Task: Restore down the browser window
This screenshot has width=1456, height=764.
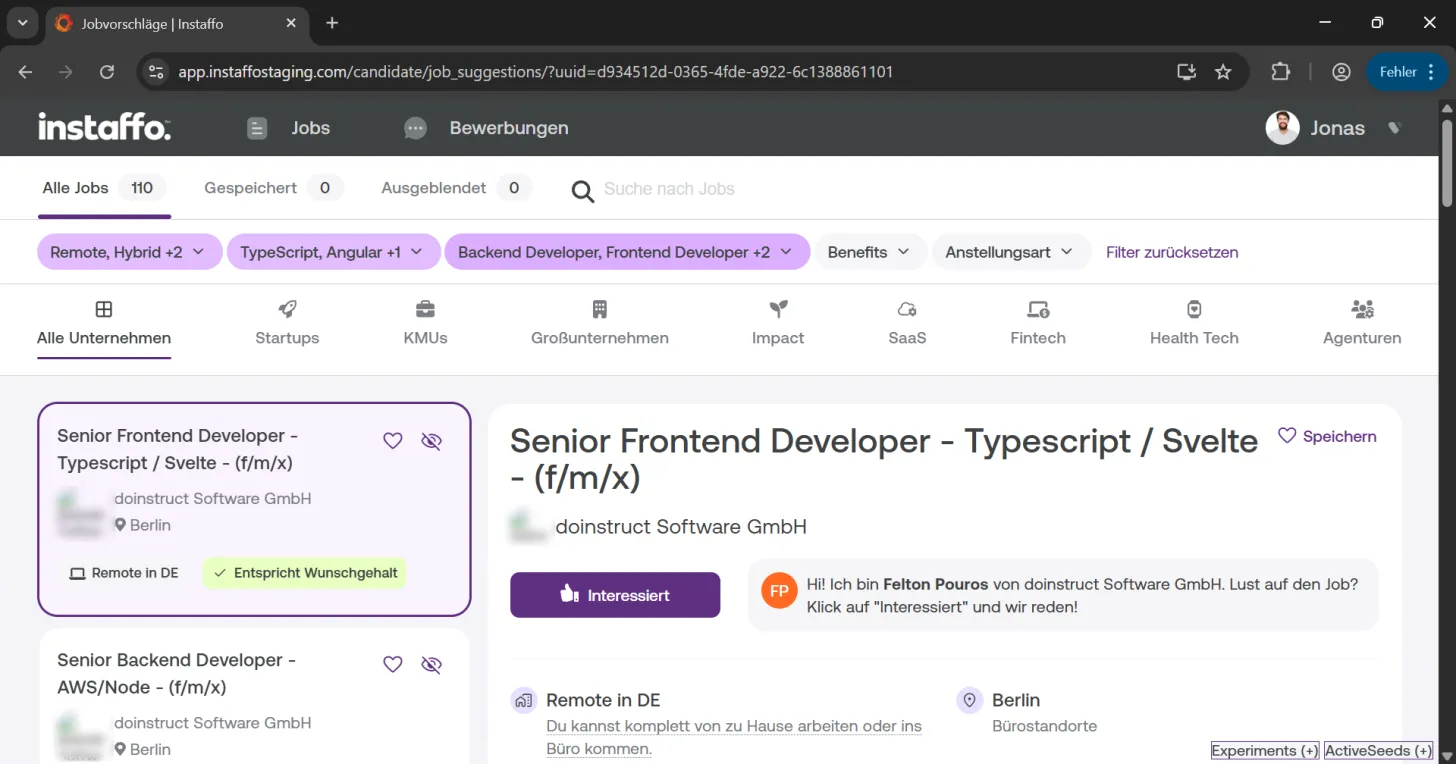Action: click(x=1377, y=23)
